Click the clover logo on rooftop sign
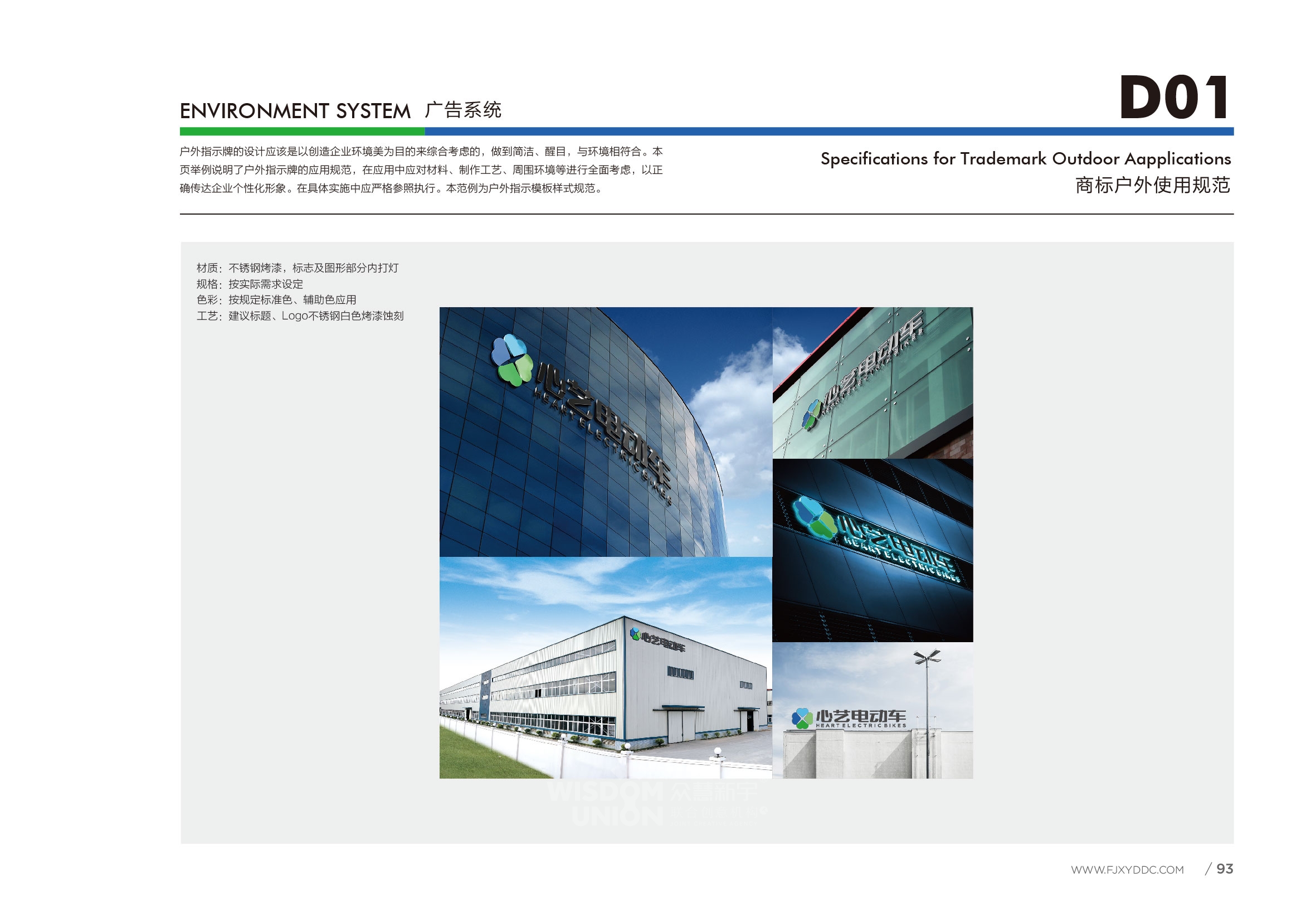The height and width of the screenshot is (922, 1316). (802, 718)
